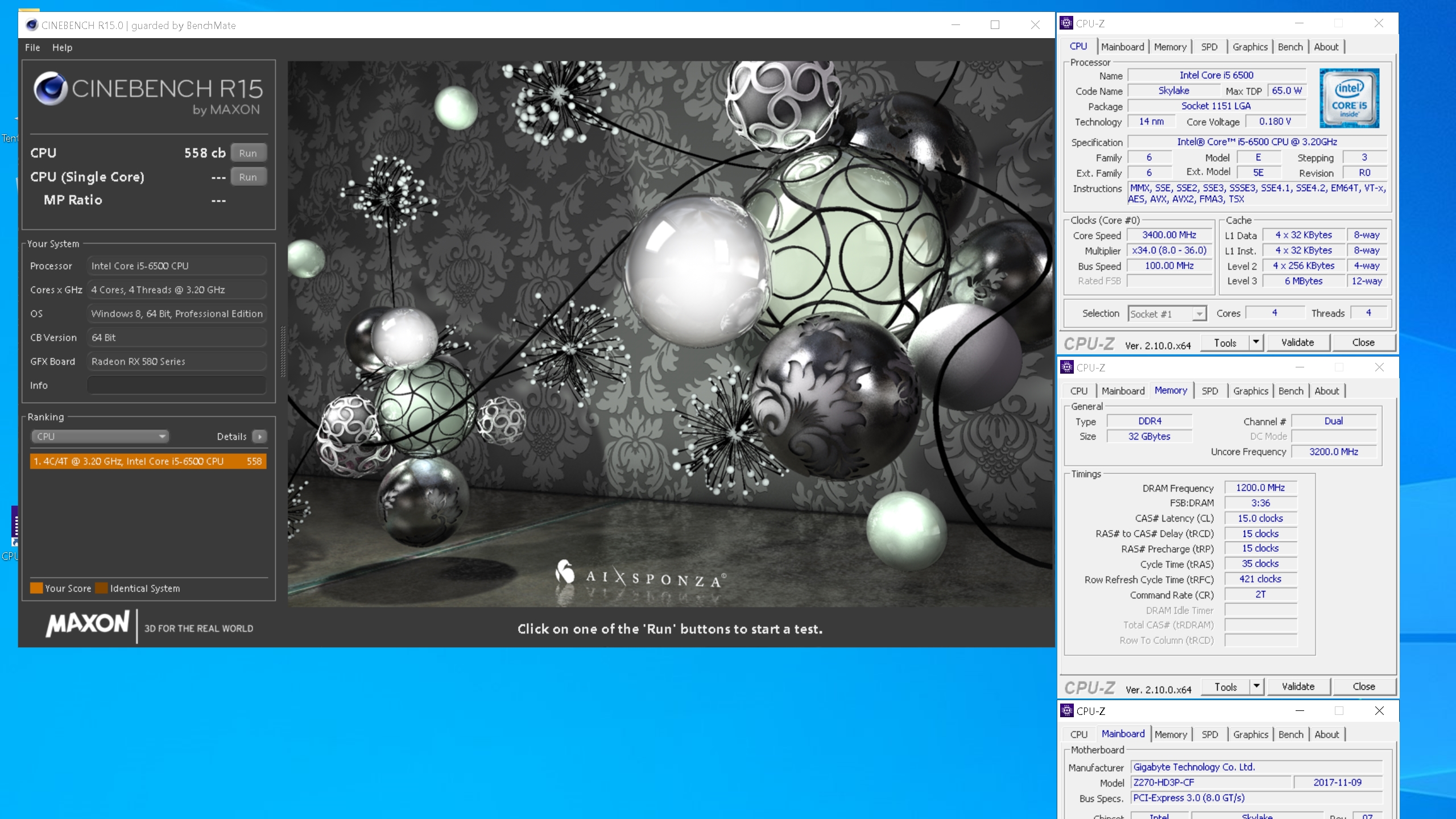This screenshot has height=819, width=1456.
Task: Click the Info input field in Your System
Action: (177, 385)
